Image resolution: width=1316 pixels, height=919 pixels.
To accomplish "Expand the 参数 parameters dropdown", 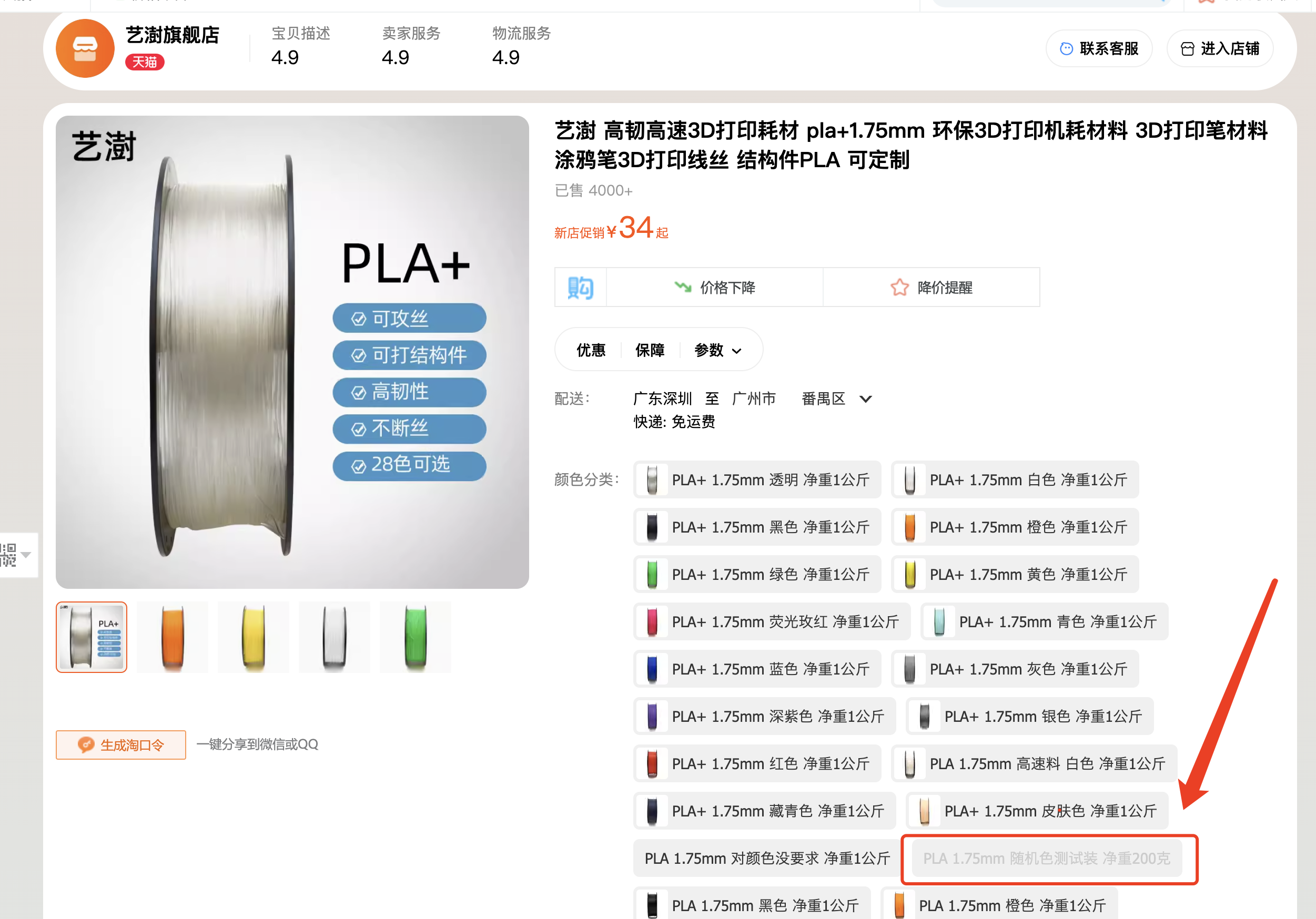I will [717, 350].
